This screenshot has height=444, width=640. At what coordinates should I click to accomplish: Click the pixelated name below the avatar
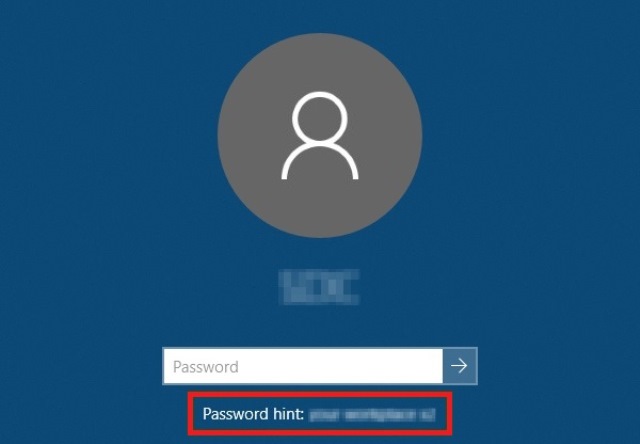tap(319, 286)
